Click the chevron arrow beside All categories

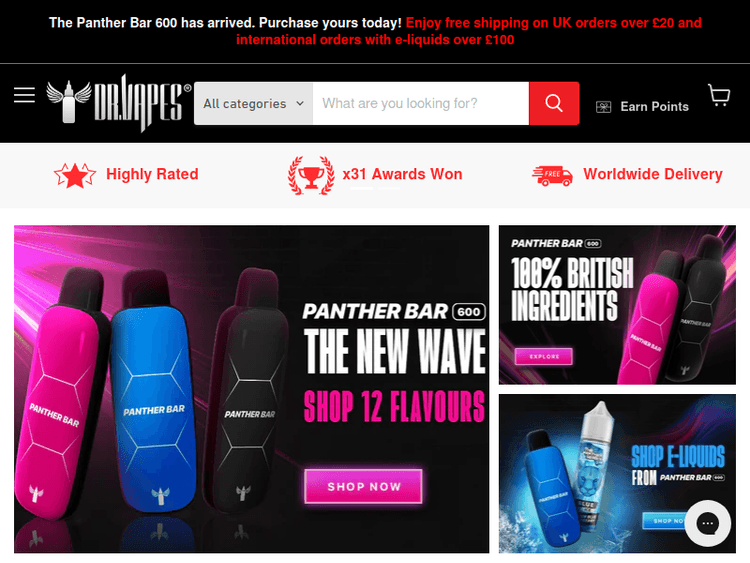click(x=300, y=103)
